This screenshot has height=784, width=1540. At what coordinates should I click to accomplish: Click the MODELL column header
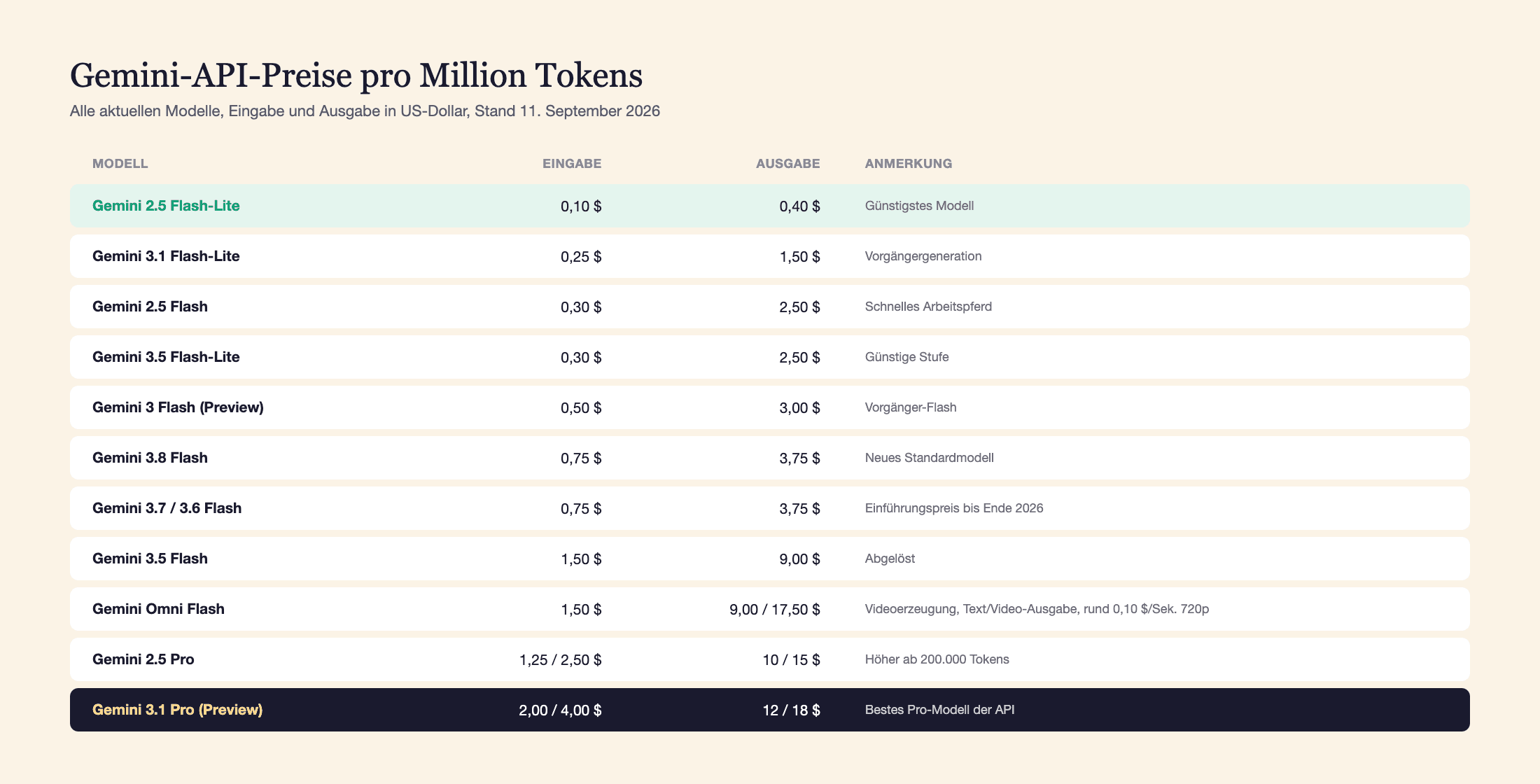[120, 164]
